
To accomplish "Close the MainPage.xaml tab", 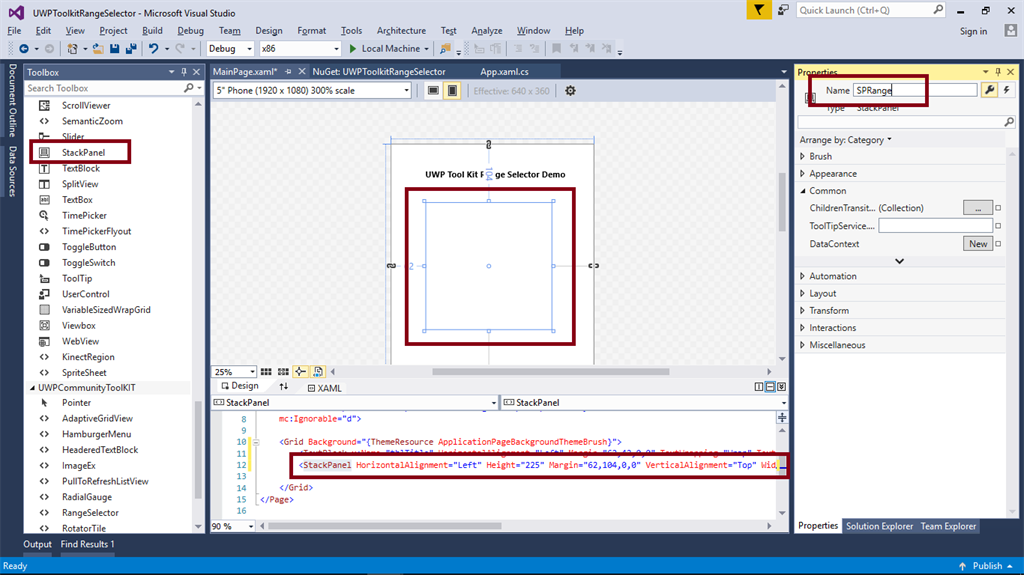I will (302, 71).
